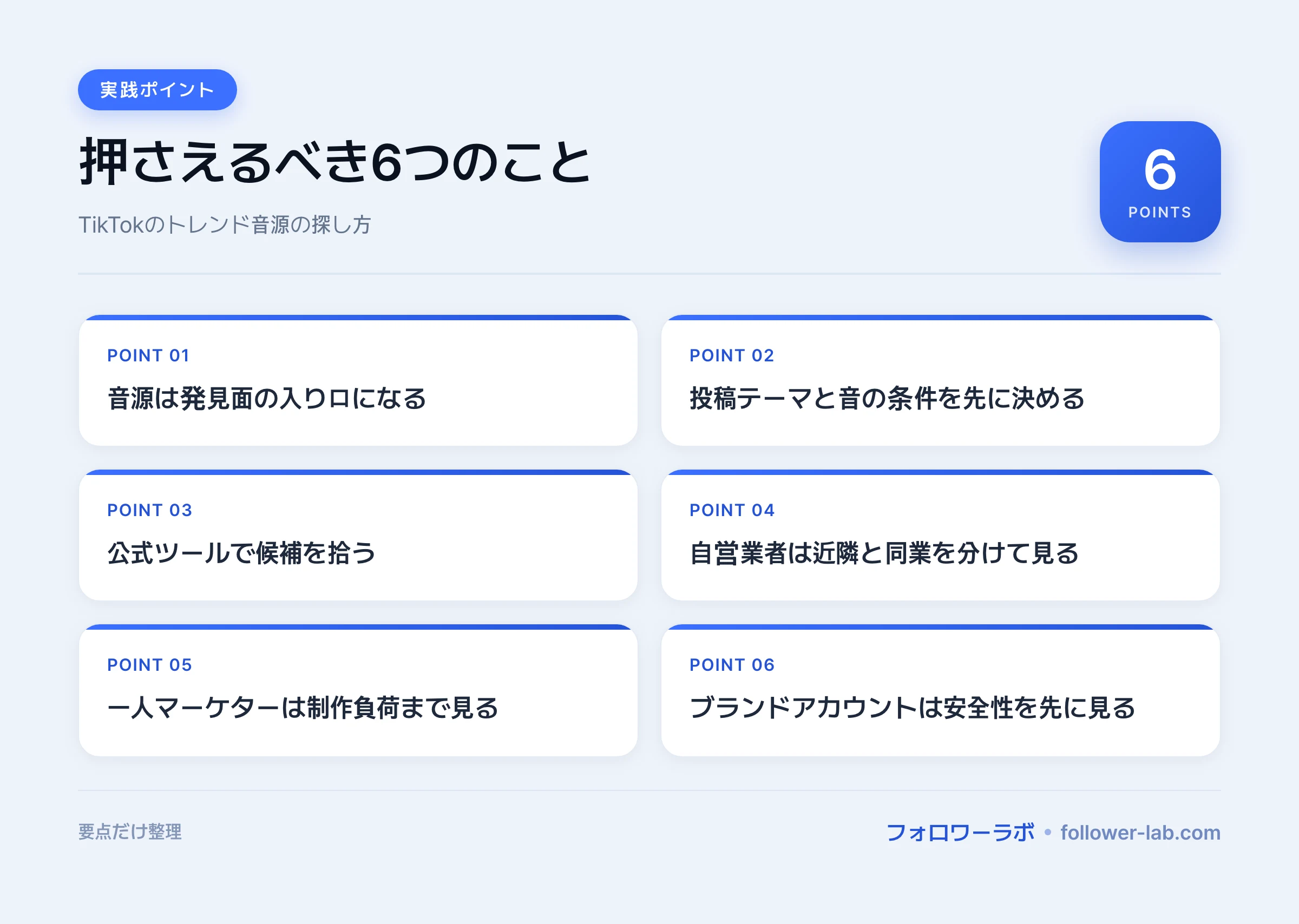The width and height of the screenshot is (1299, 924).
Task: Open the POINT 04 card 自営業者は近隣と同業
Action: (940, 535)
